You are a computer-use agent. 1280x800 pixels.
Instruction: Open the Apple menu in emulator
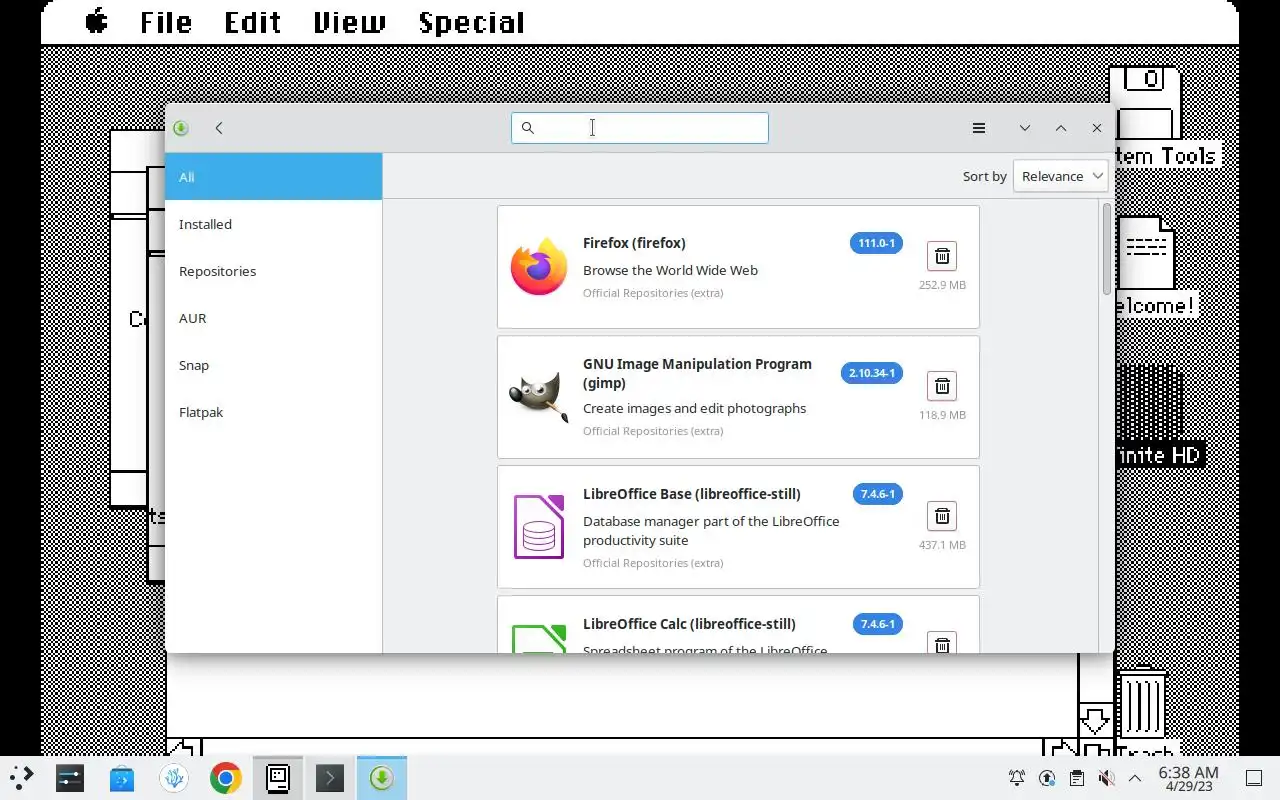pyautogui.click(x=97, y=22)
